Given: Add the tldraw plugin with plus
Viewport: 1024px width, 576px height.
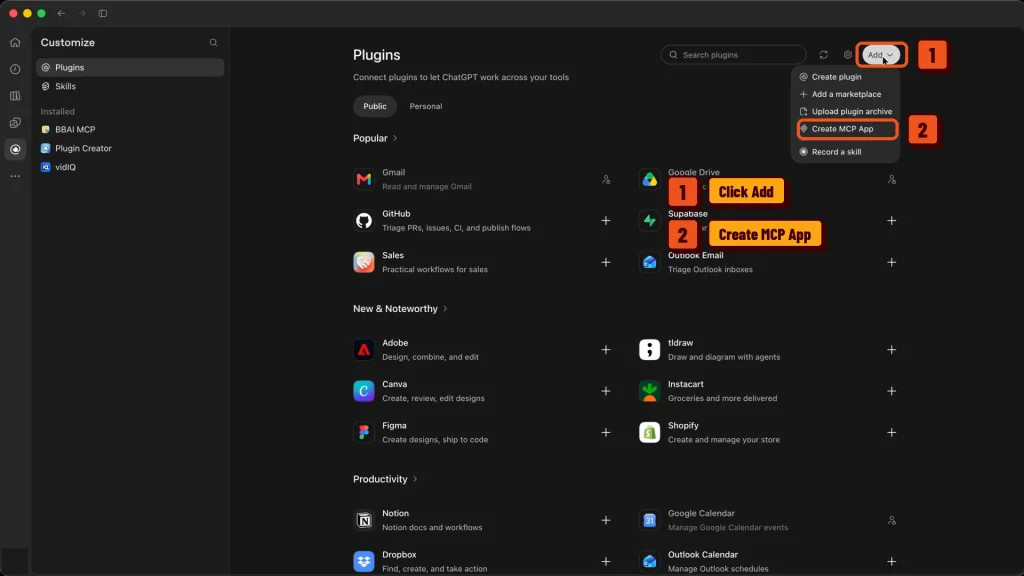Looking at the screenshot, I should pos(891,350).
